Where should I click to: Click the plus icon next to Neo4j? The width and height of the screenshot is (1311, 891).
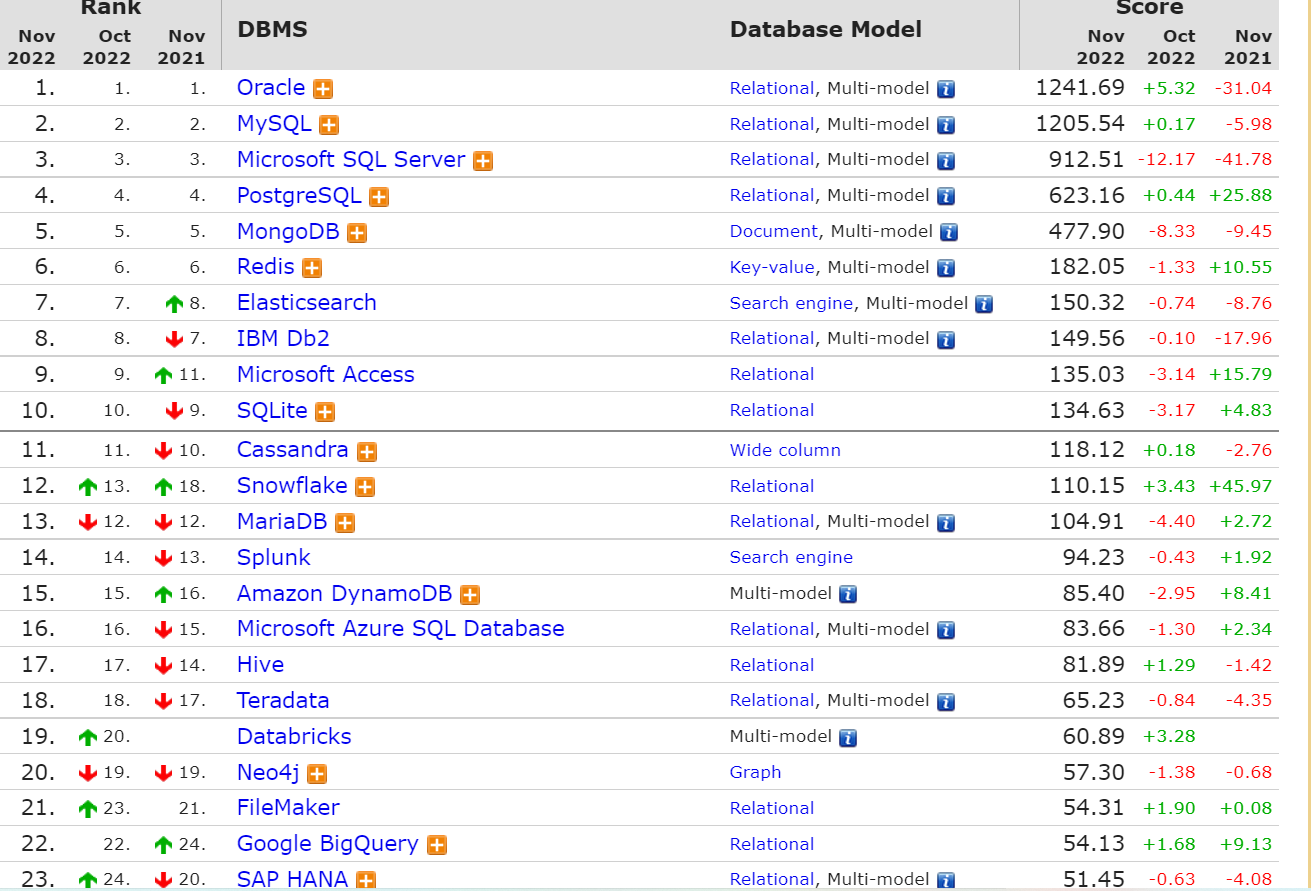pyautogui.click(x=317, y=774)
